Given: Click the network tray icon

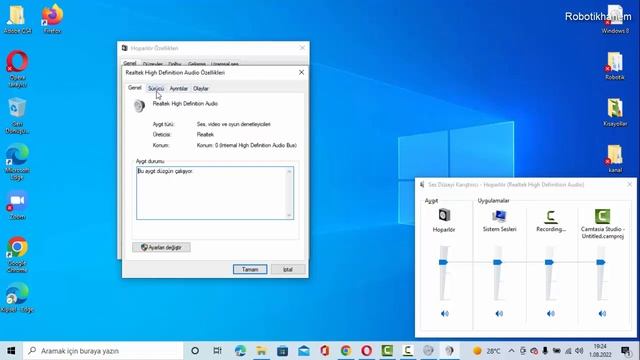Looking at the screenshot, I should click(x=568, y=351).
